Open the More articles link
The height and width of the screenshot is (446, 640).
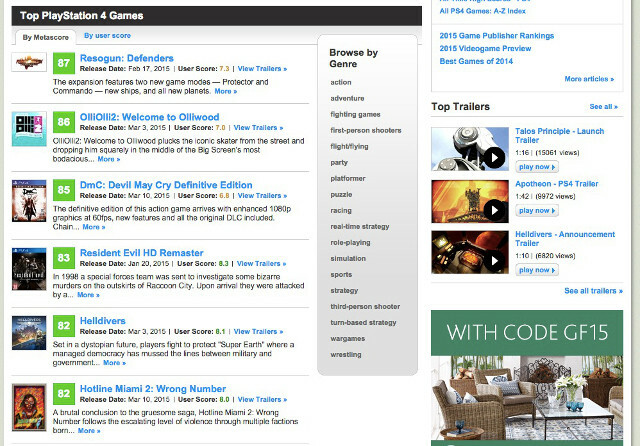(x=589, y=79)
